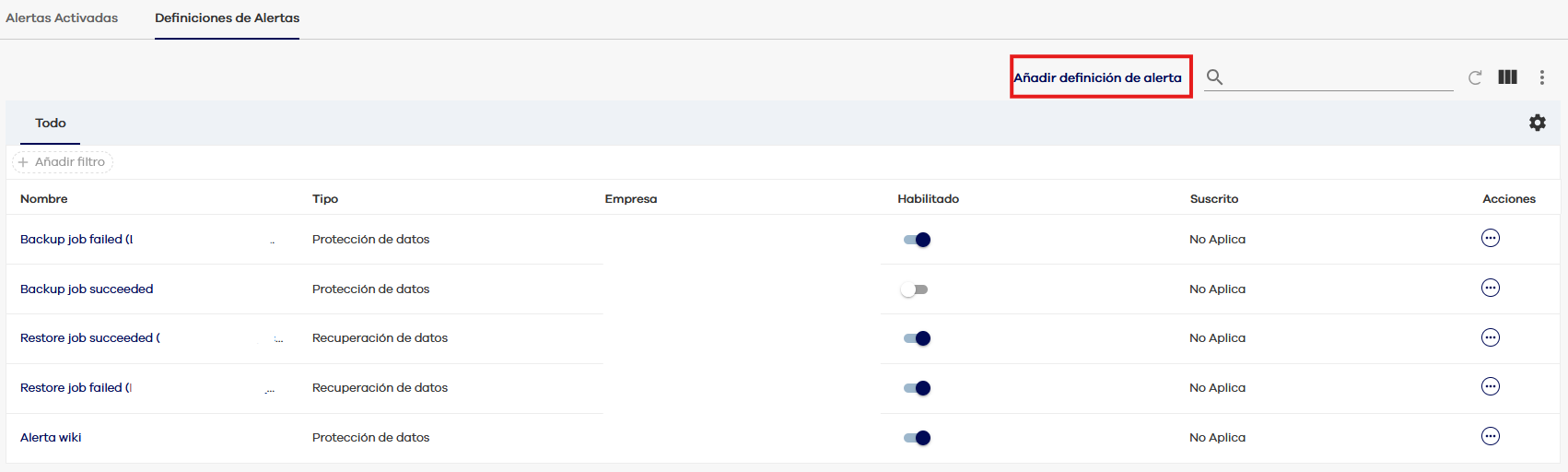1568x472 pixels.
Task: Click the search magnifier icon
Action: pos(1214,77)
